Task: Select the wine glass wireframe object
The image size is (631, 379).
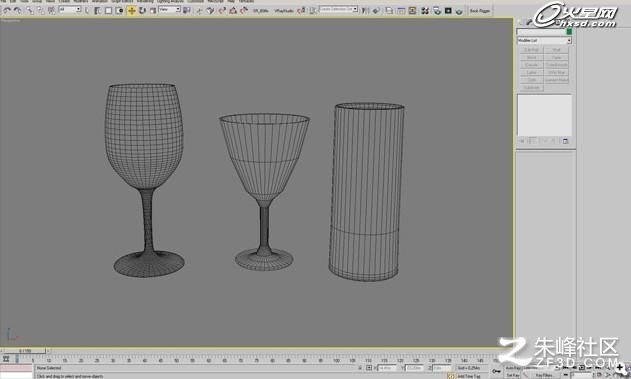Action: pyautogui.click(x=145, y=180)
